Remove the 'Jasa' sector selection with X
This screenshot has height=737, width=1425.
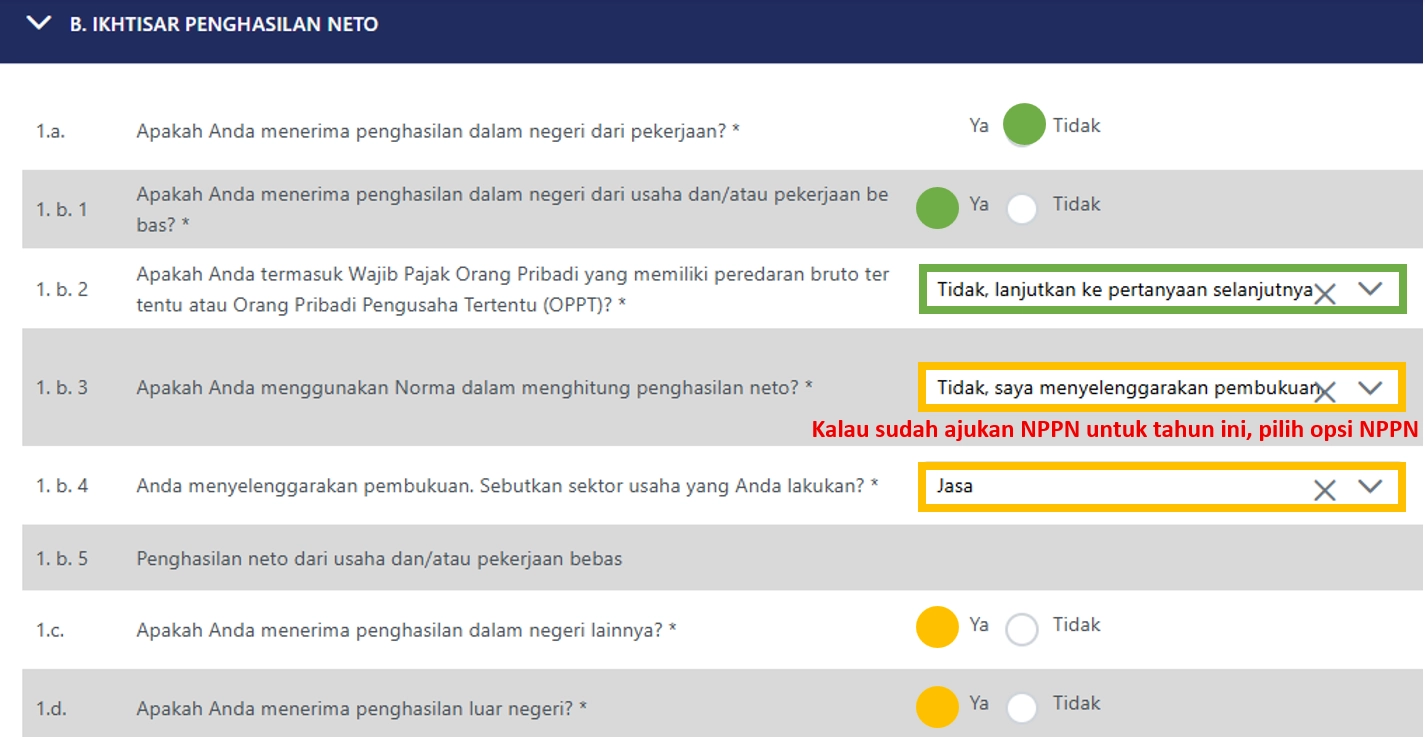(1325, 489)
